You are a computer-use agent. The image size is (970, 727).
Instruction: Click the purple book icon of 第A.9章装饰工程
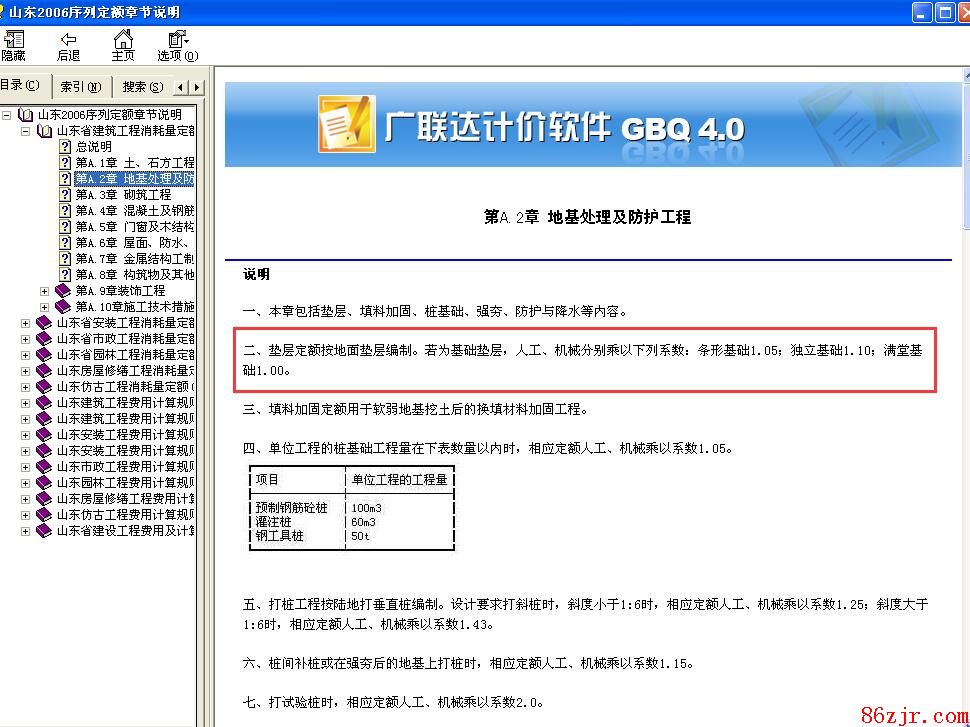tap(63, 291)
